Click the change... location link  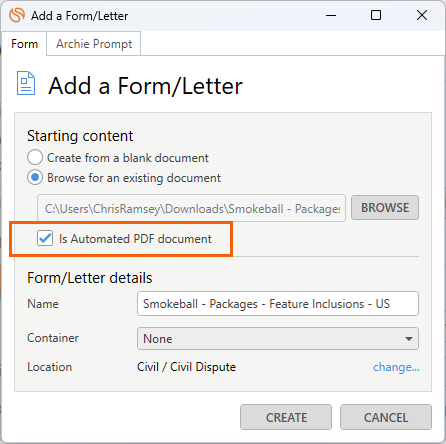pyautogui.click(x=396, y=367)
